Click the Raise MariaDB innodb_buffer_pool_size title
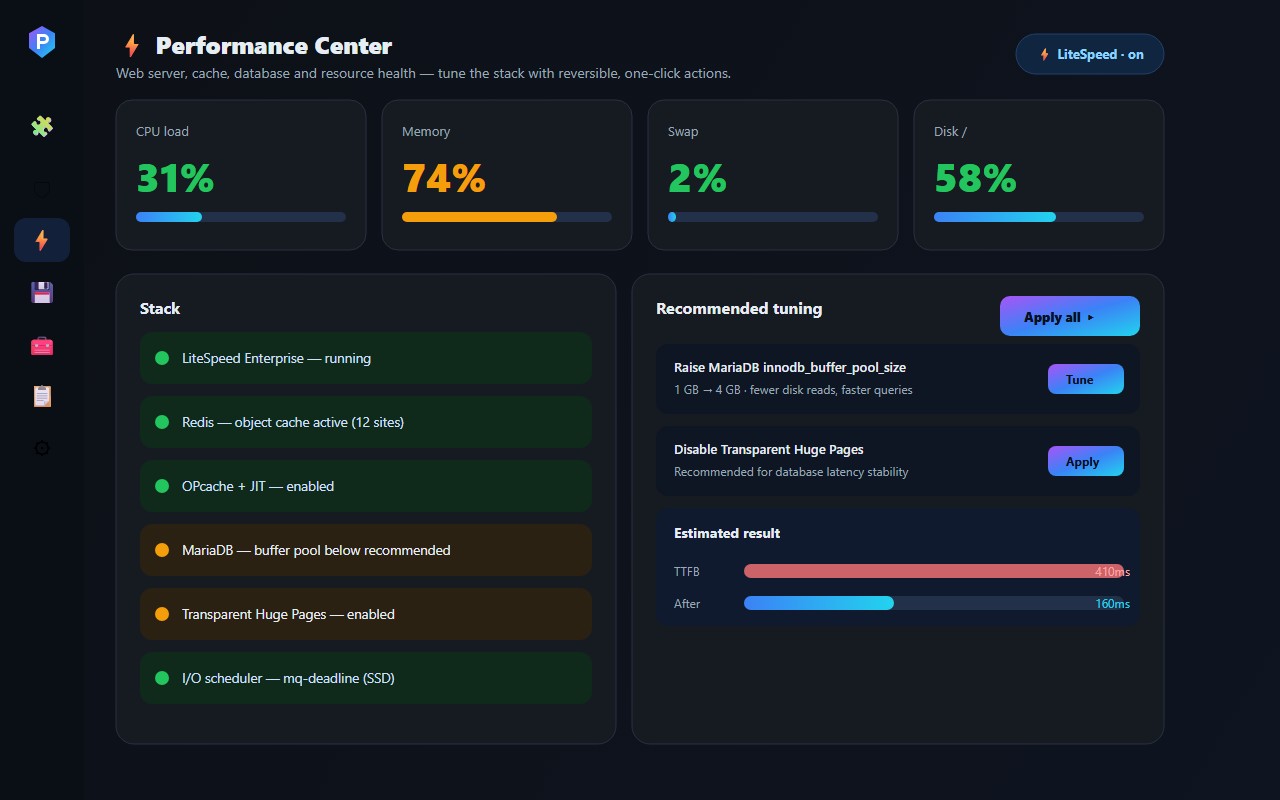The width and height of the screenshot is (1280, 800). [x=790, y=367]
